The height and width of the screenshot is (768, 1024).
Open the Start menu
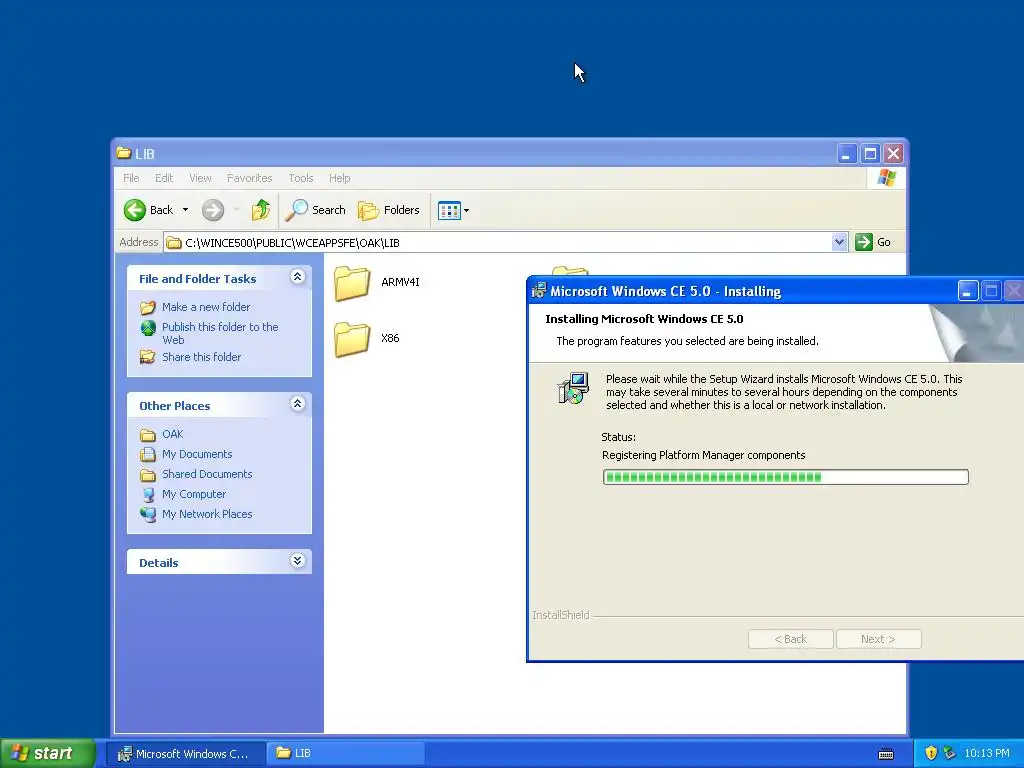pos(48,753)
